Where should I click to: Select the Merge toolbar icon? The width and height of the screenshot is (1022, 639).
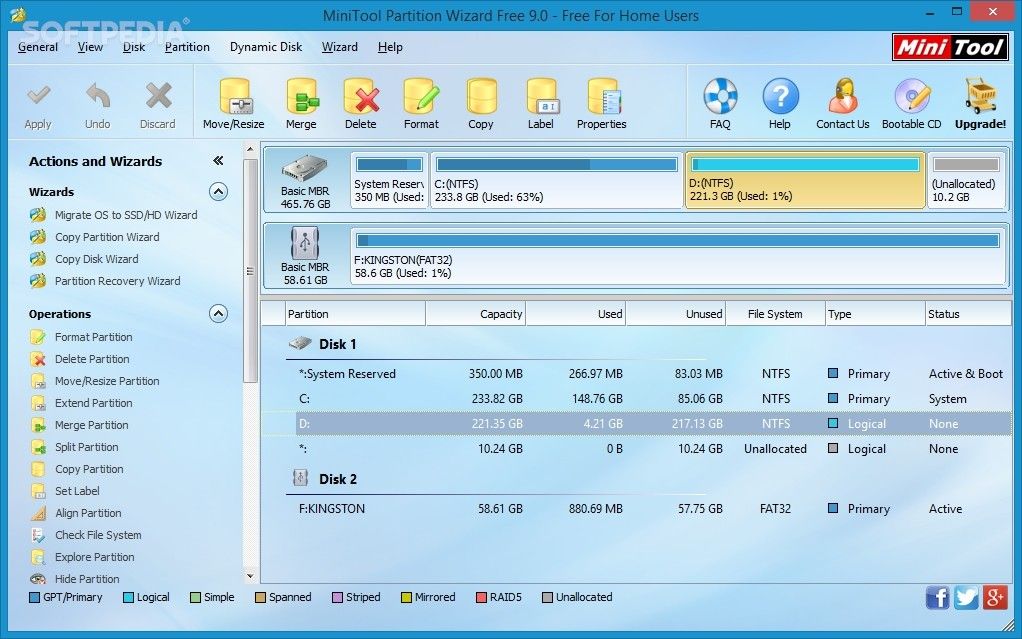click(302, 96)
